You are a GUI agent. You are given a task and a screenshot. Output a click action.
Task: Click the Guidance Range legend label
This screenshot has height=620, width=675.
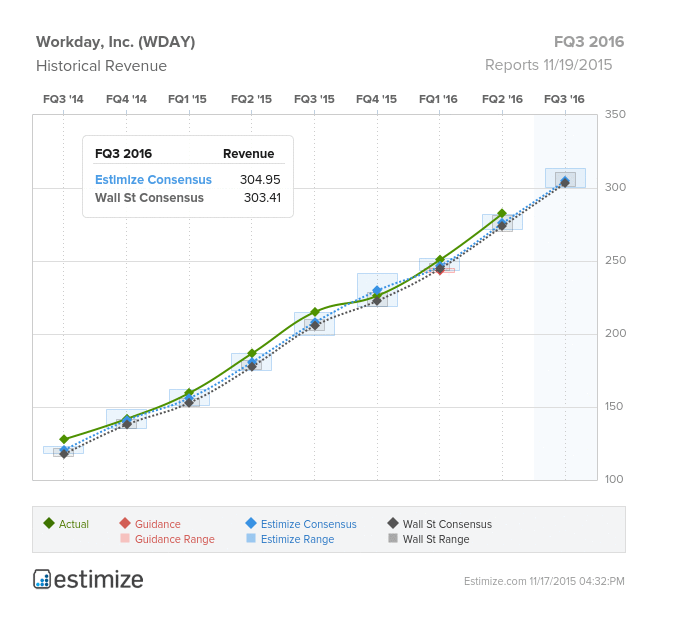point(175,539)
